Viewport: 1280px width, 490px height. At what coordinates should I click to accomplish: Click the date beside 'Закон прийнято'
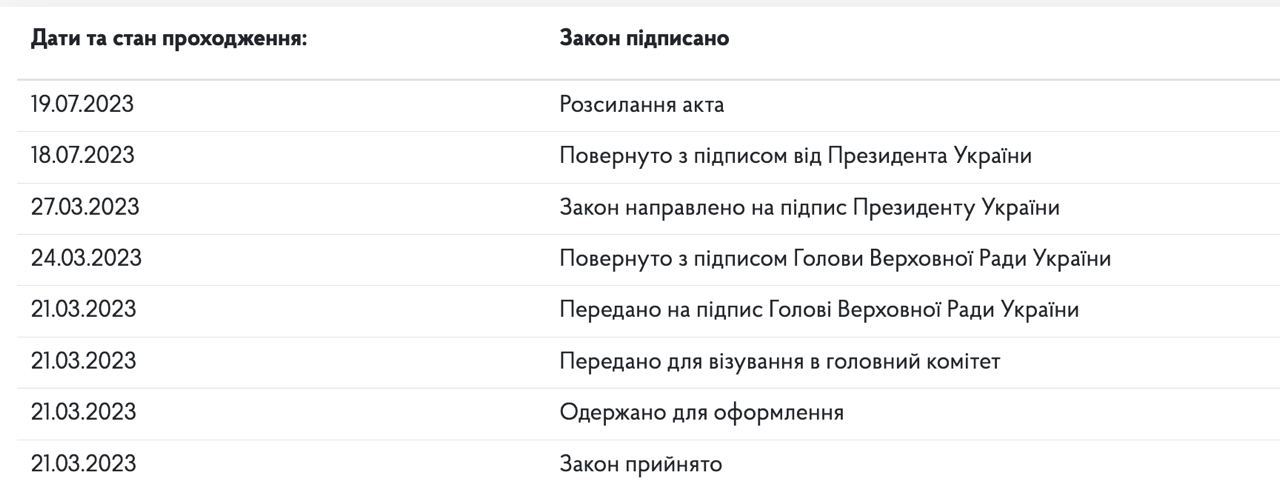point(84,464)
